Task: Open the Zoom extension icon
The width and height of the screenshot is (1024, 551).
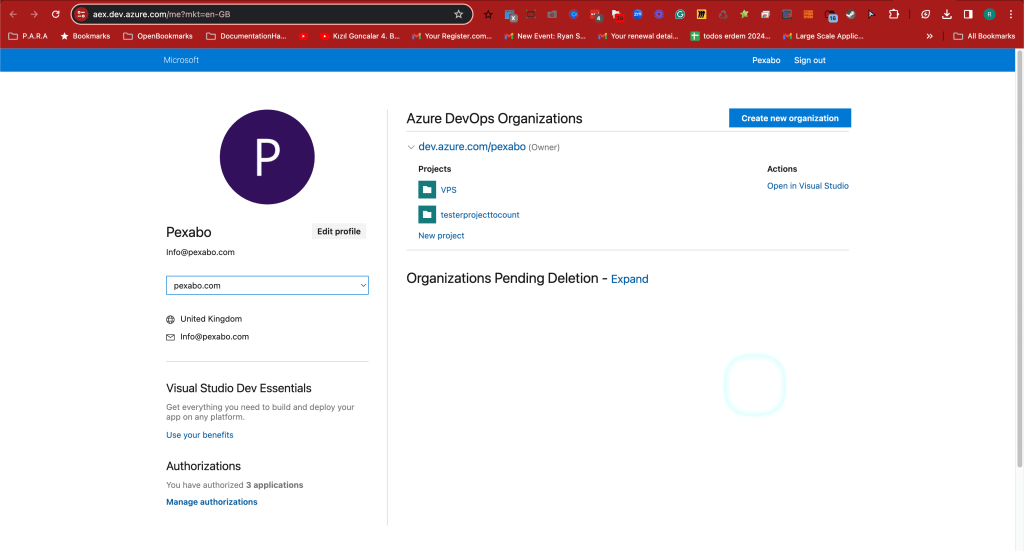Action: tap(637, 14)
